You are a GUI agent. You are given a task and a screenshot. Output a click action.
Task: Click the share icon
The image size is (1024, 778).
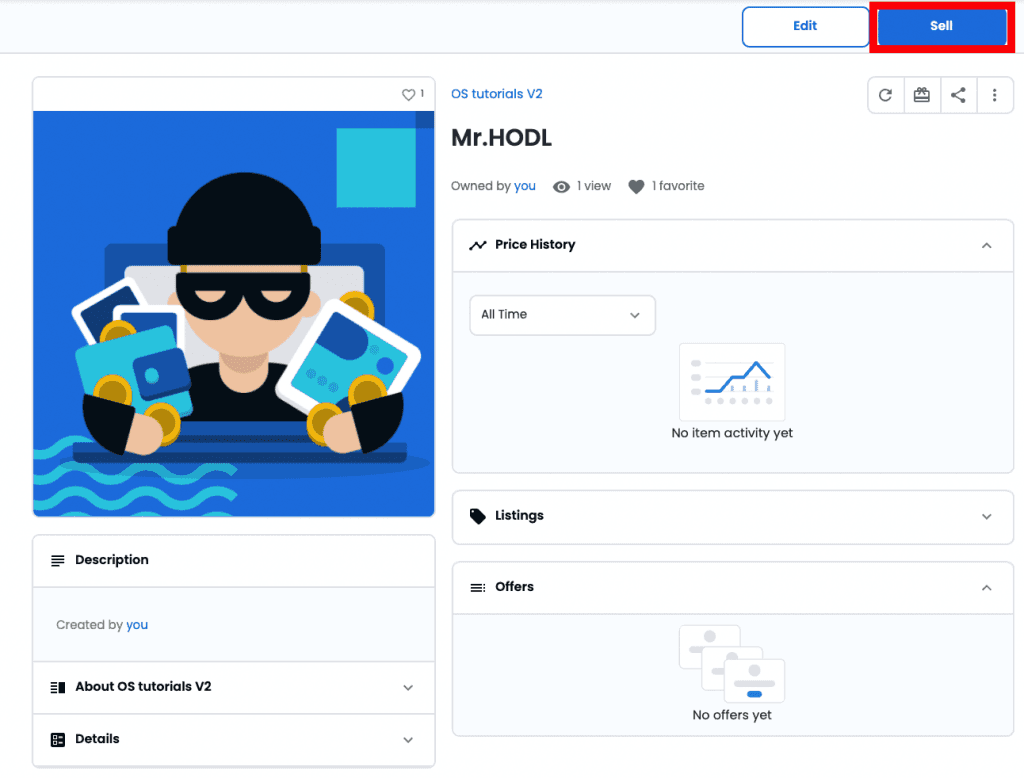coord(958,95)
